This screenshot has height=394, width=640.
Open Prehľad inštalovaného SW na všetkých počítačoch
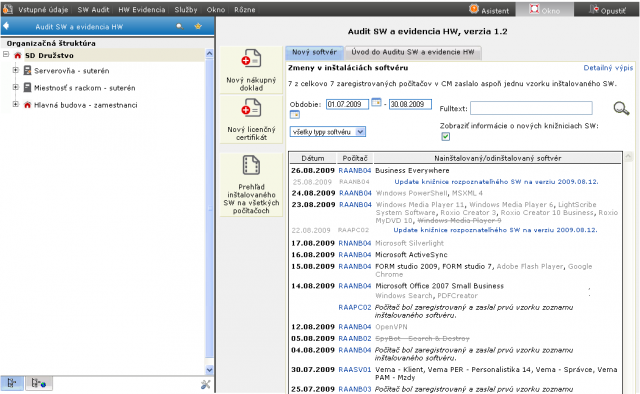251,185
